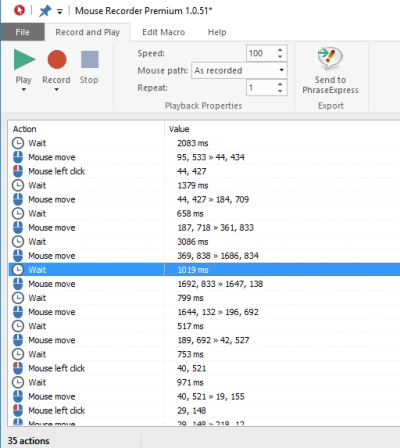Click the green Play button icon

tap(24, 59)
